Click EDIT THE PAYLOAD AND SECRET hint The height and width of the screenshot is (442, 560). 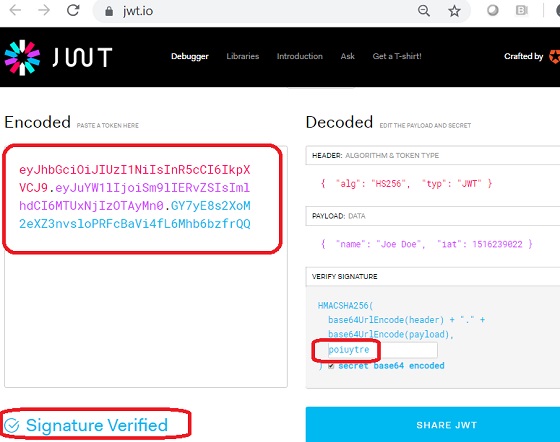(x=425, y=126)
